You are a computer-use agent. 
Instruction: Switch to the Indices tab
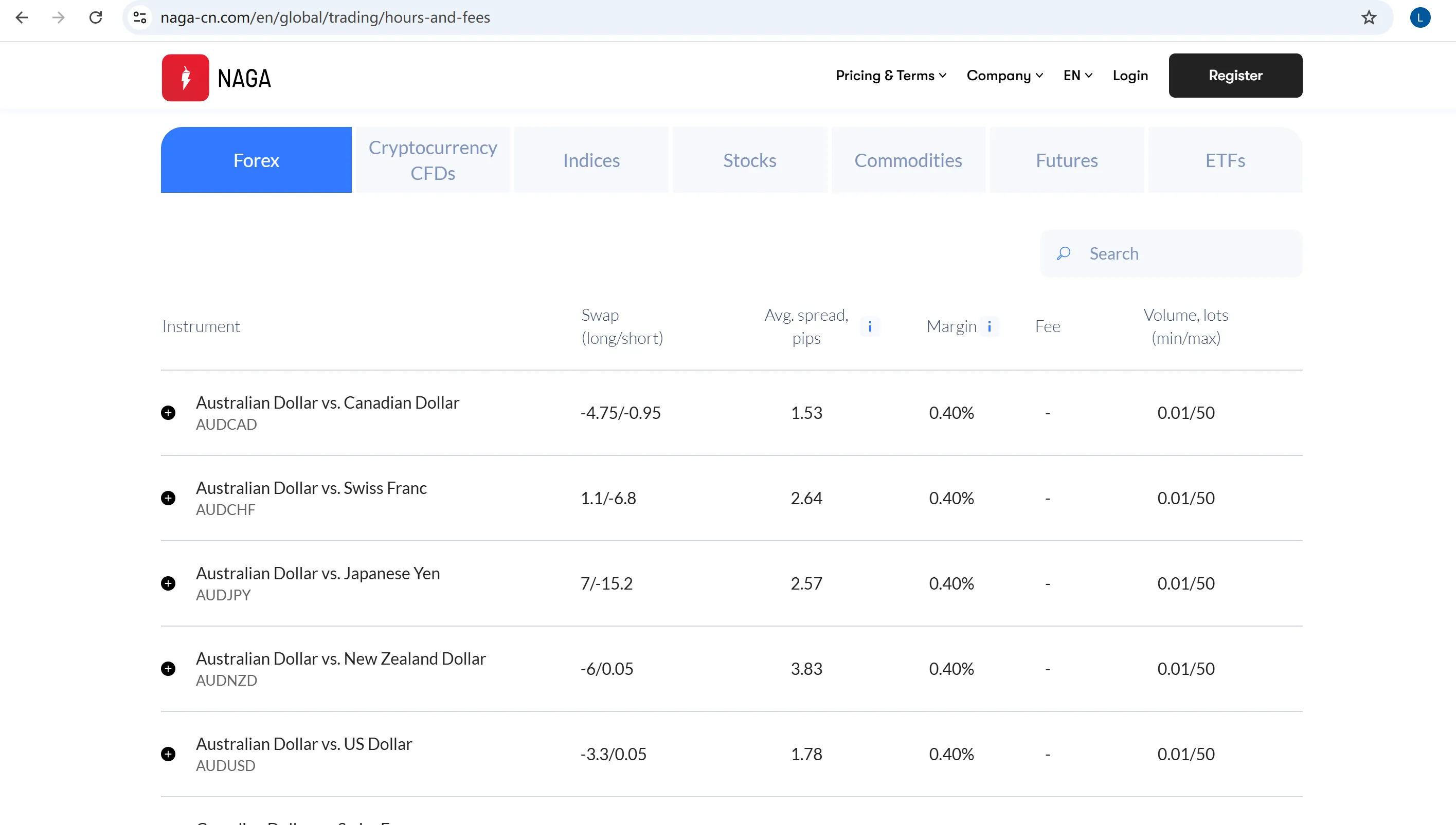pyautogui.click(x=591, y=160)
